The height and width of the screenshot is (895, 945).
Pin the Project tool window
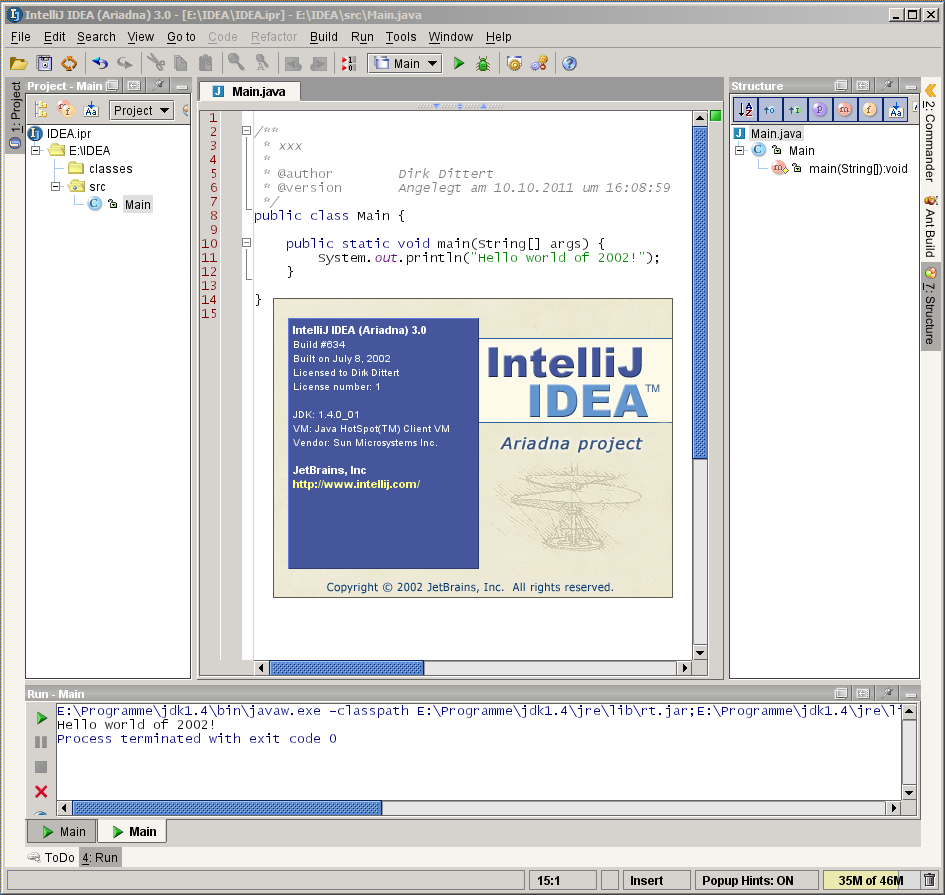point(158,86)
